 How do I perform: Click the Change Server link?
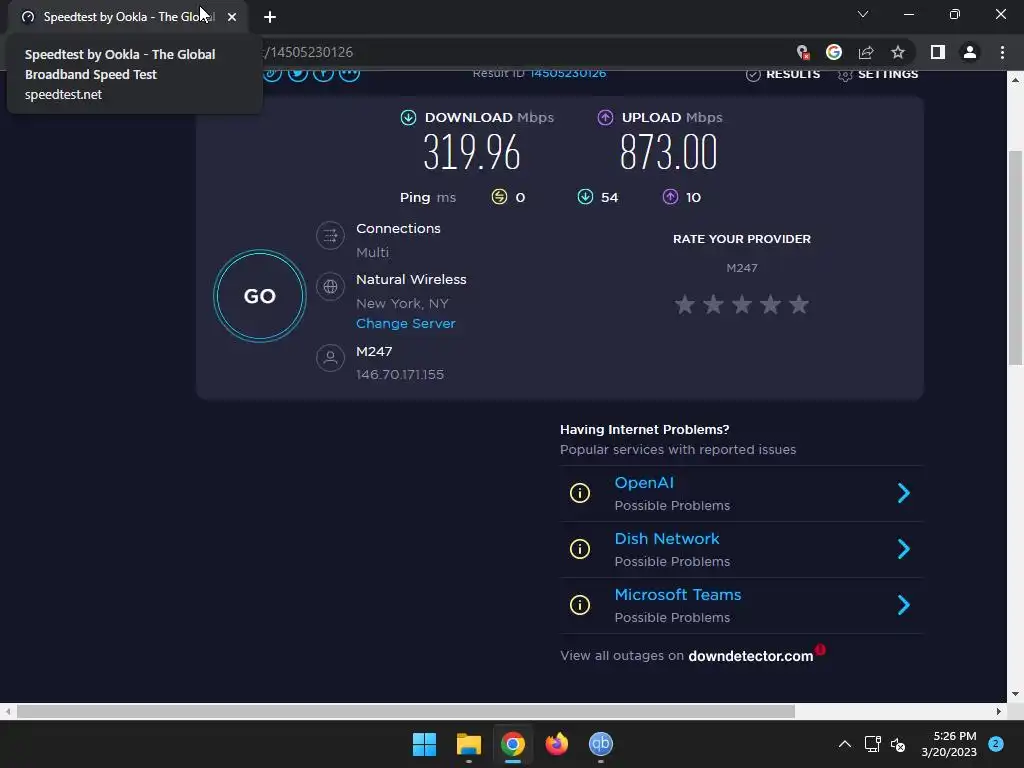click(406, 323)
